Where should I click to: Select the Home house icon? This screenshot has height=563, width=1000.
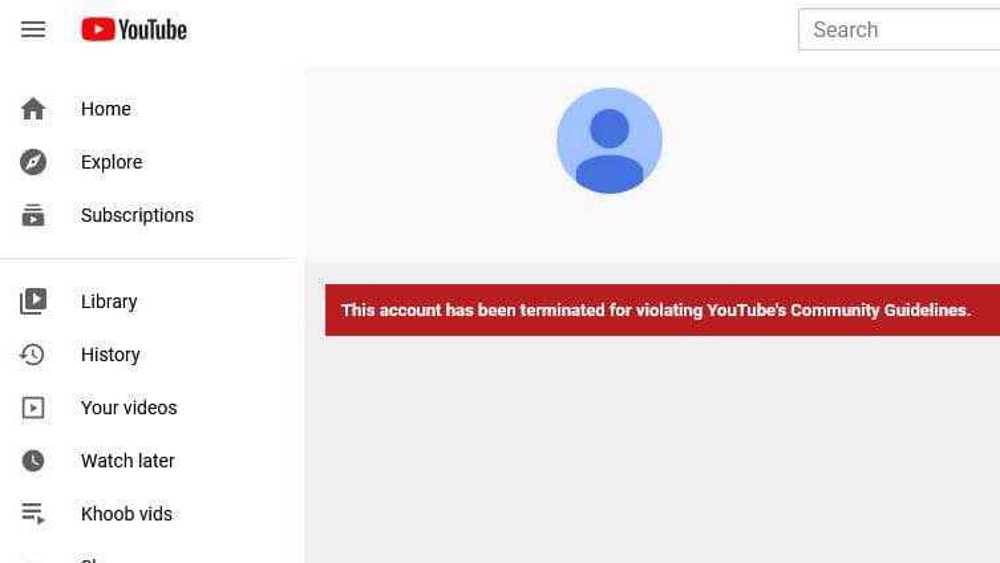(33, 109)
